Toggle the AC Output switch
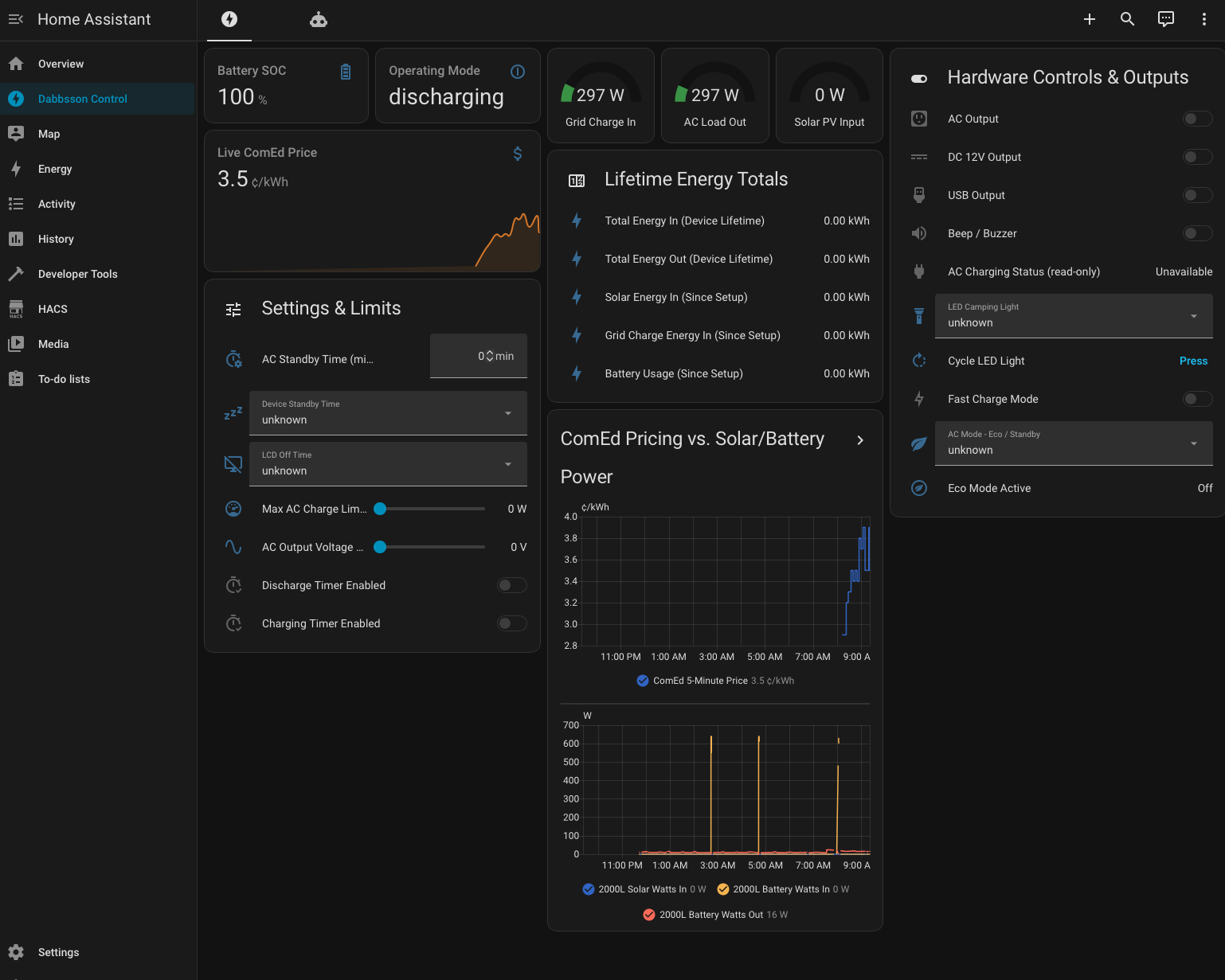1225x980 pixels. coord(1197,119)
